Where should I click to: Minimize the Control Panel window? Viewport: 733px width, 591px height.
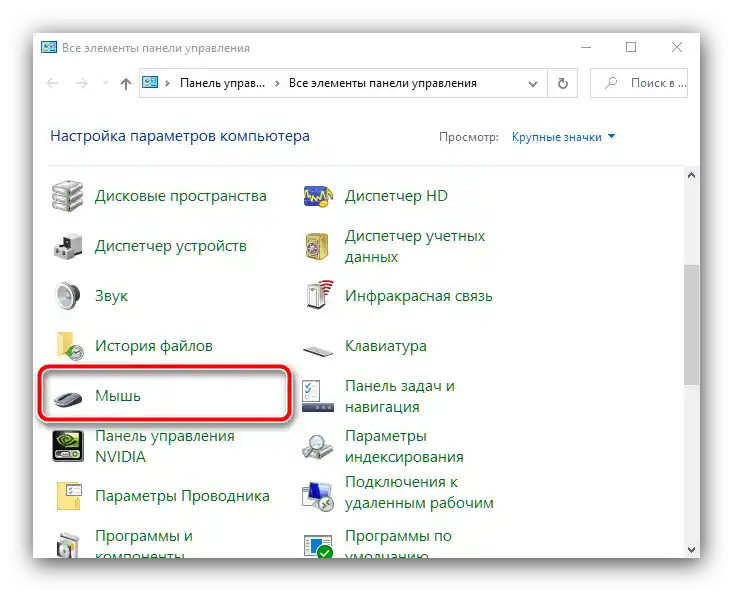pyautogui.click(x=586, y=47)
